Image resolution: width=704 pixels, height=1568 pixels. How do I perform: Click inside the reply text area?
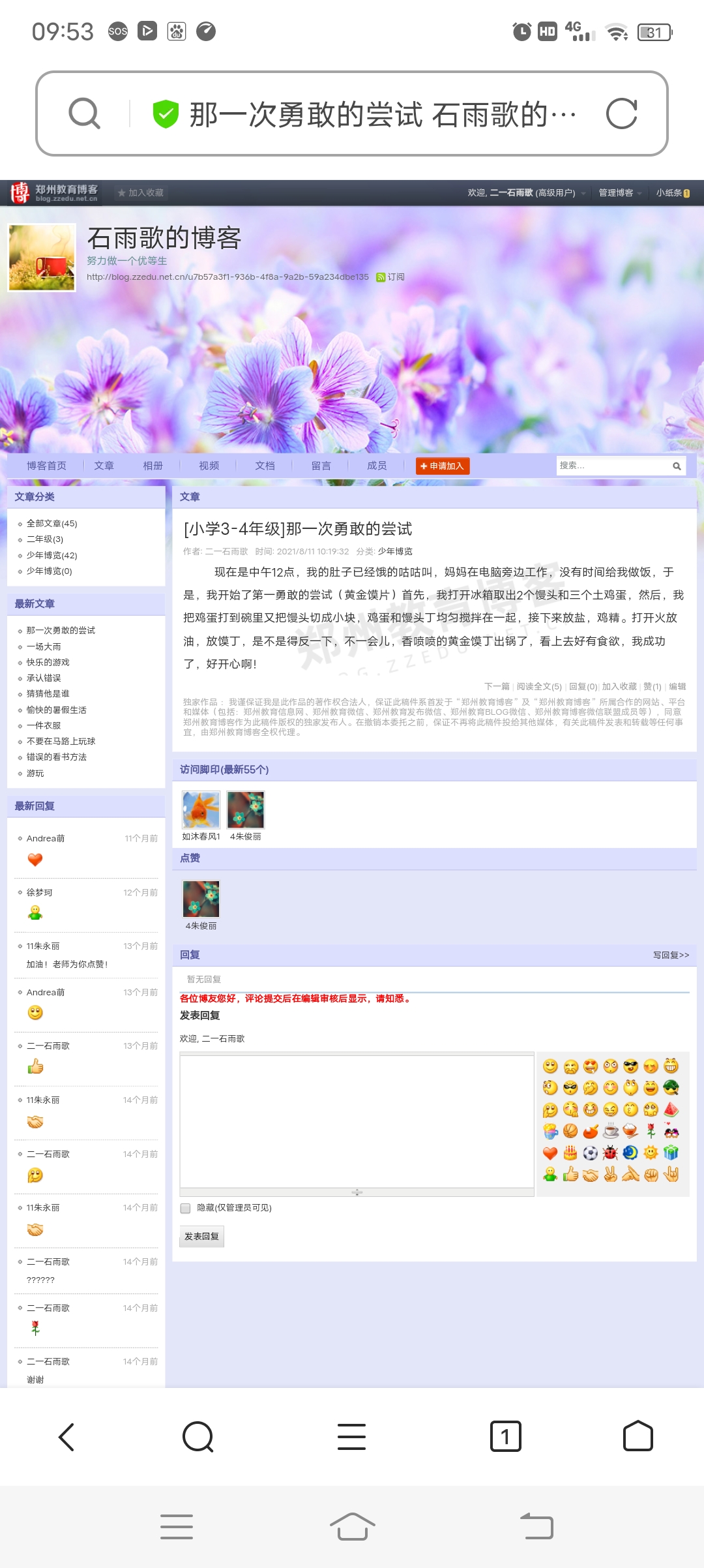click(357, 1121)
